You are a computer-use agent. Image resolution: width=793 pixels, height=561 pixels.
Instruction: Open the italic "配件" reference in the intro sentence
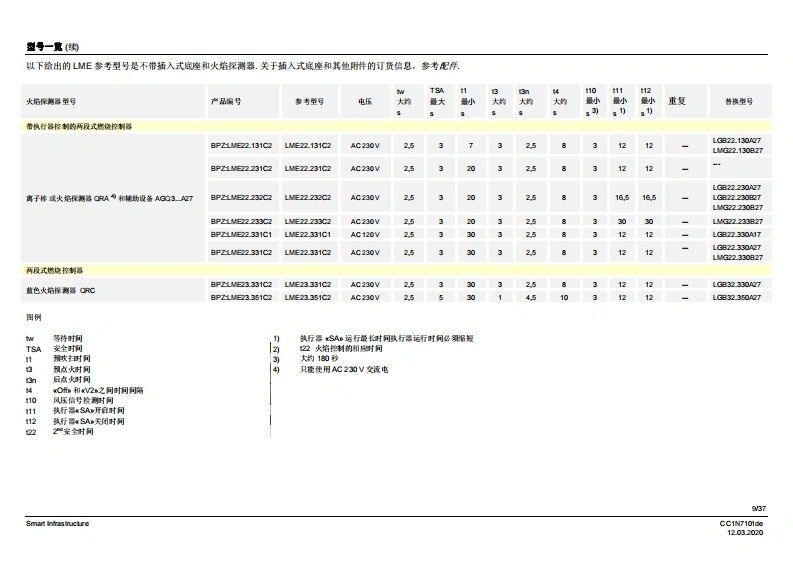pos(449,66)
